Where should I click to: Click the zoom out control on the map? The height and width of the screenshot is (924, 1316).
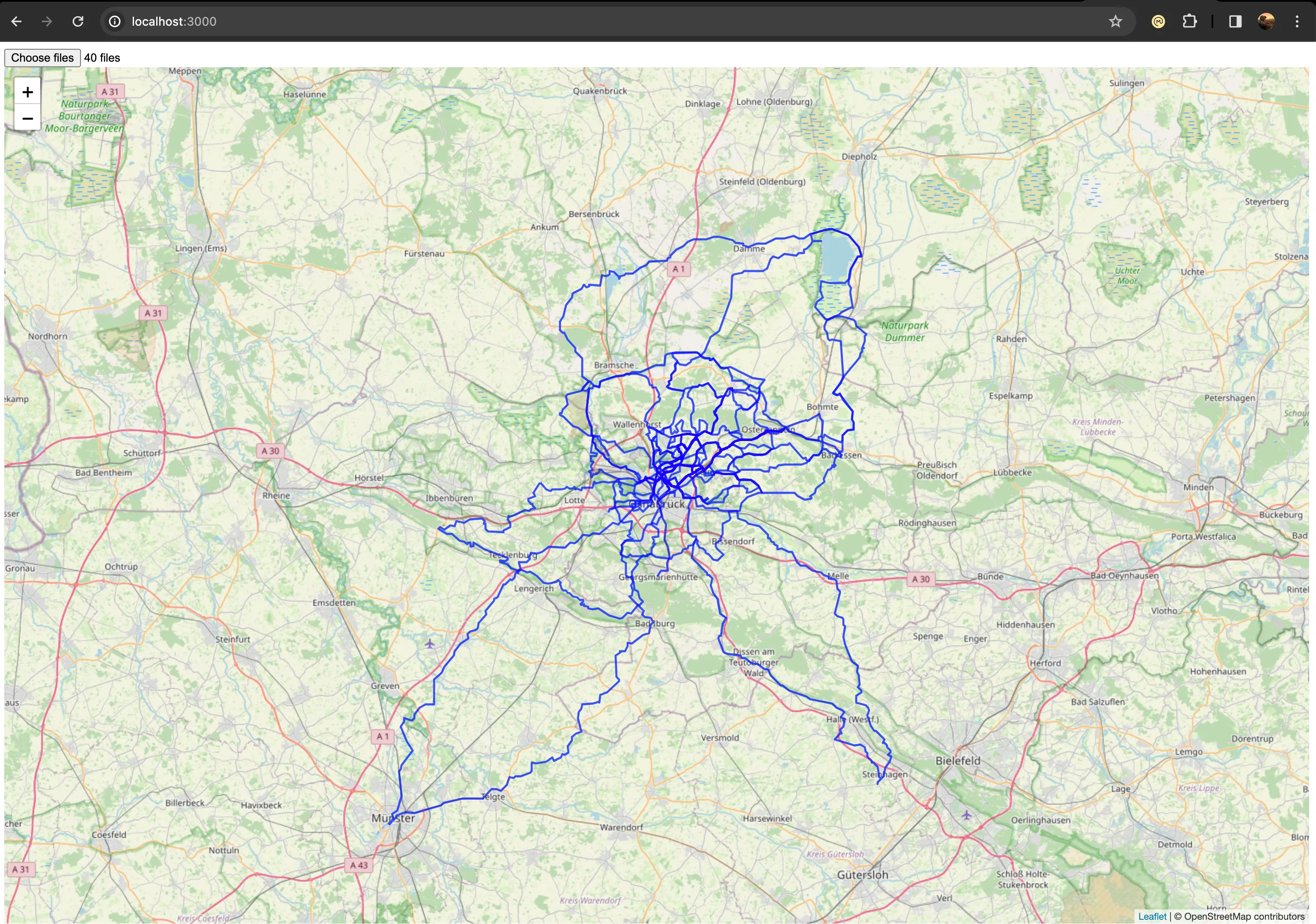coord(27,119)
